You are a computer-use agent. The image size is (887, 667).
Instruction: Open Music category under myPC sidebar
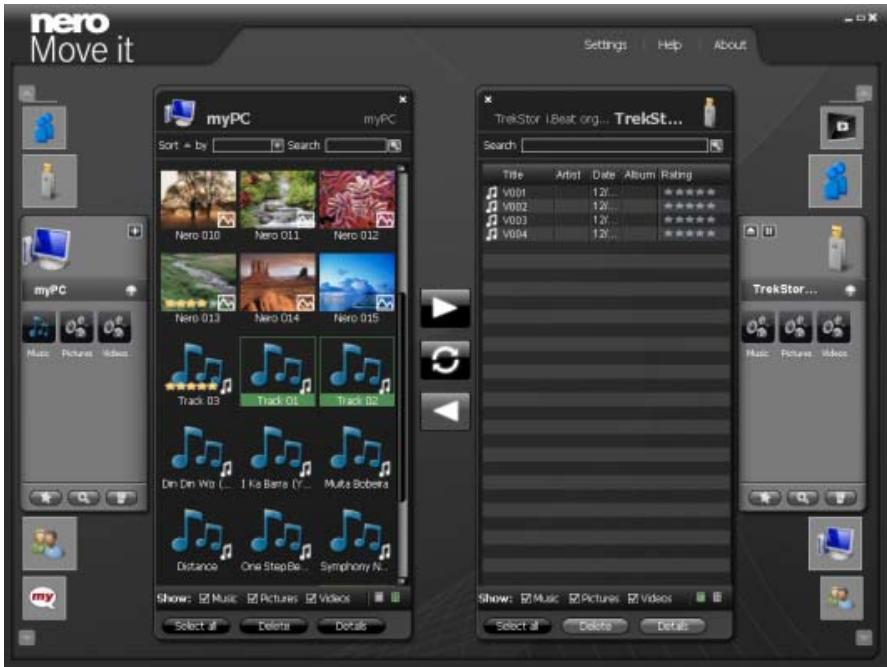(38, 327)
